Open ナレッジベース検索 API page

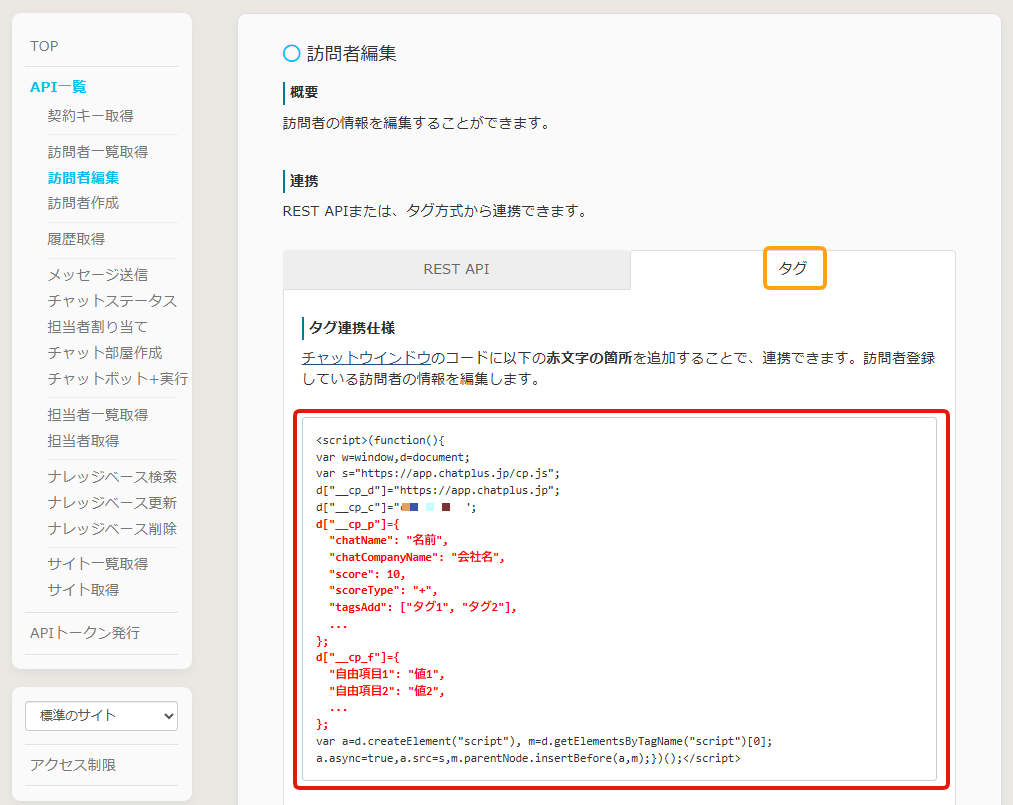[112, 477]
